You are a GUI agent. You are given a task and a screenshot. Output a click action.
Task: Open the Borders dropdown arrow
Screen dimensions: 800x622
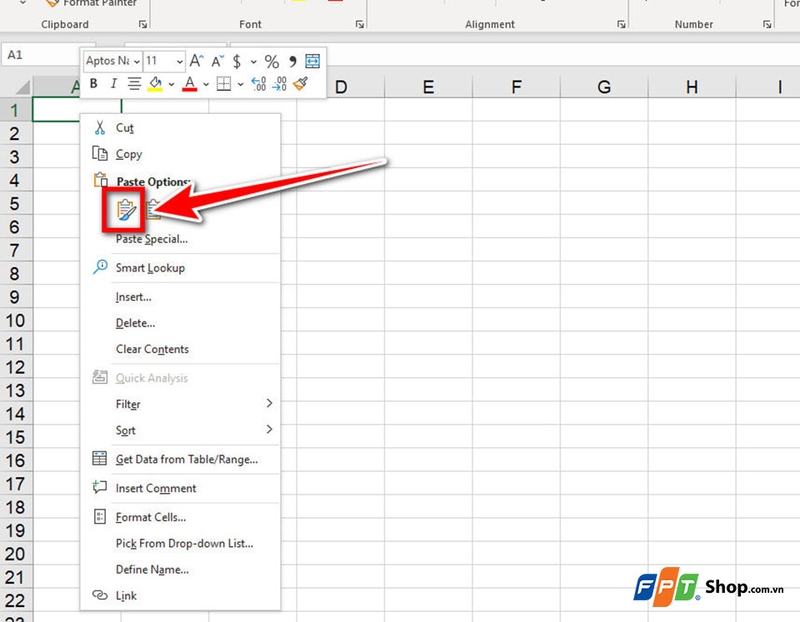240,83
